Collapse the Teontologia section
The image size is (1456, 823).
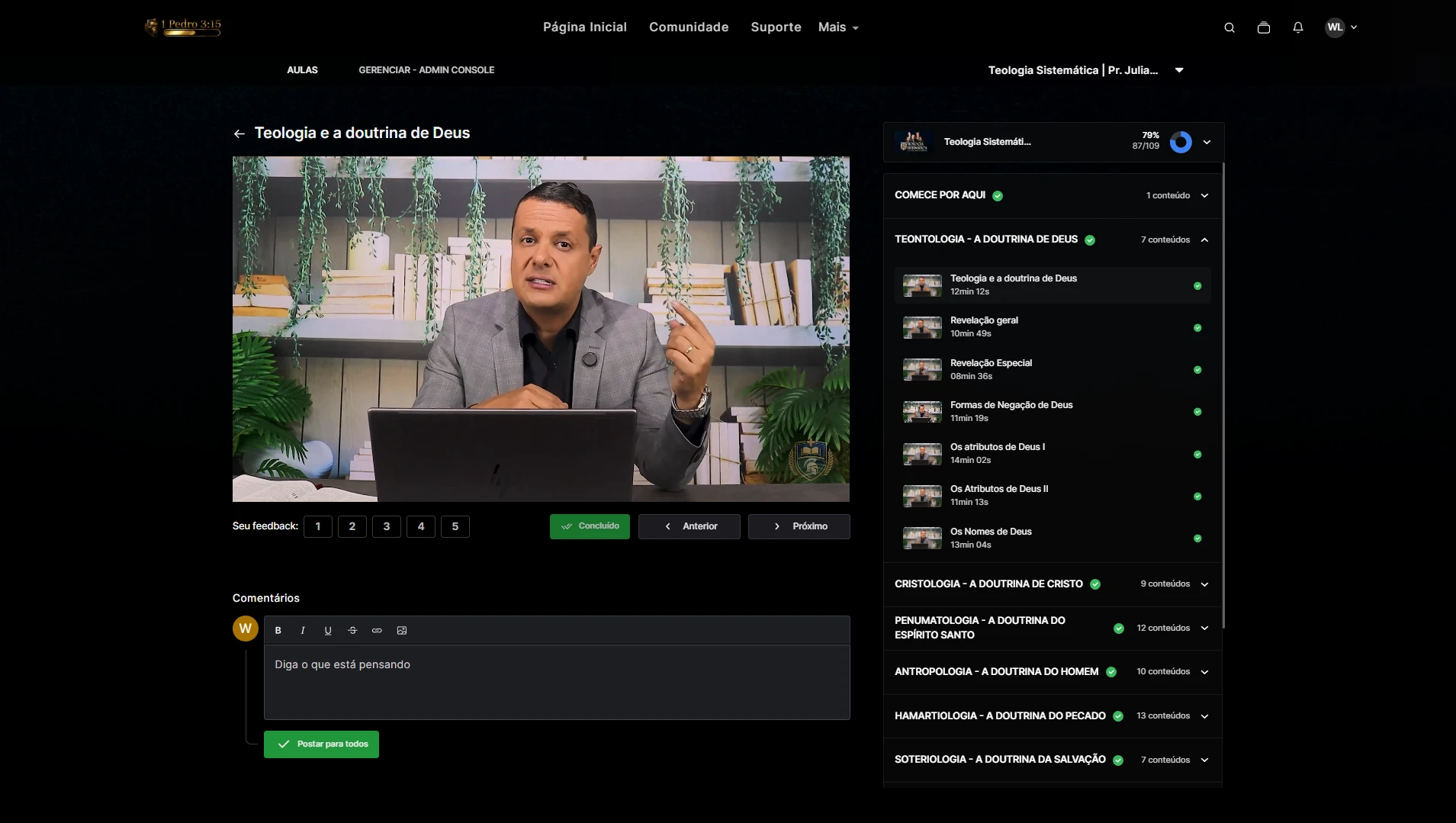1204,240
